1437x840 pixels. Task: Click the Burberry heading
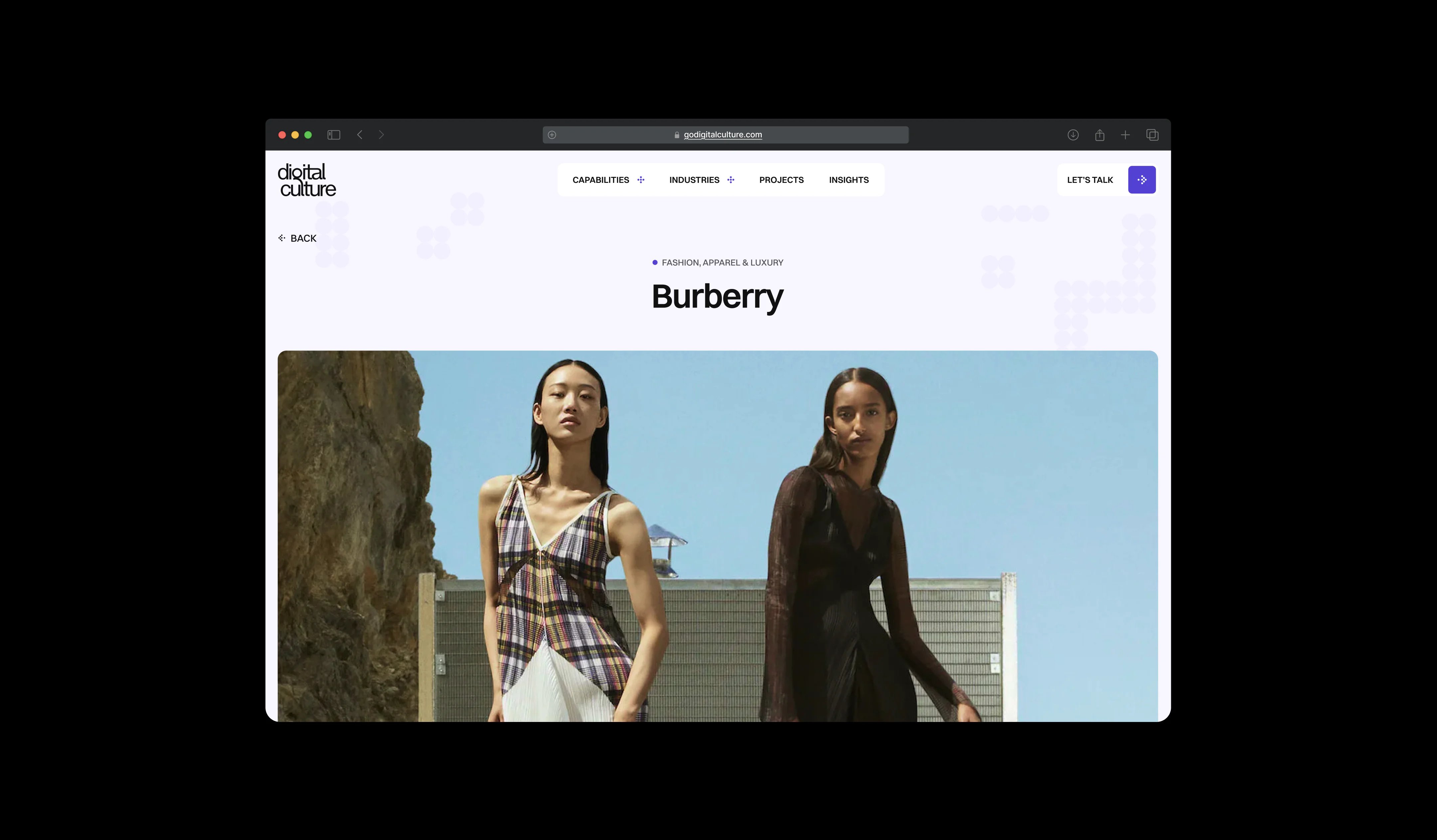pyautogui.click(x=718, y=298)
